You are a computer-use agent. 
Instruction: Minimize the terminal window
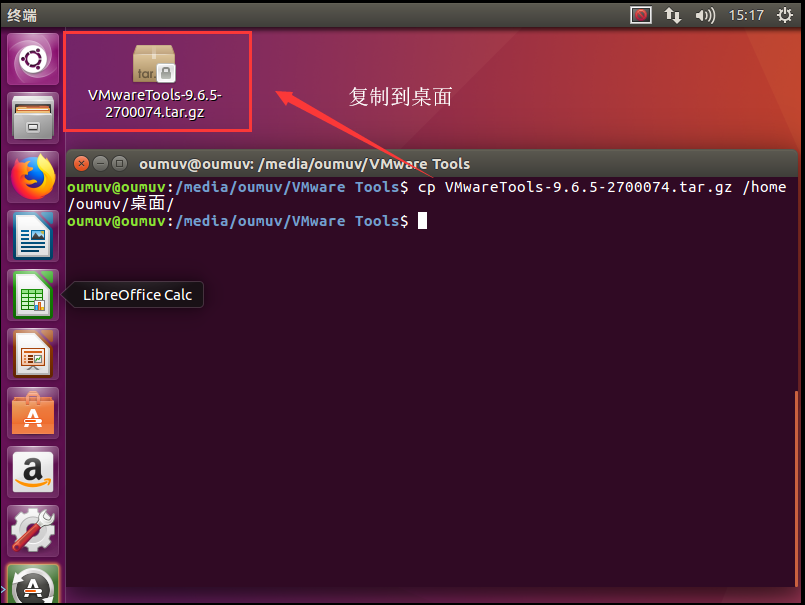click(x=100, y=164)
